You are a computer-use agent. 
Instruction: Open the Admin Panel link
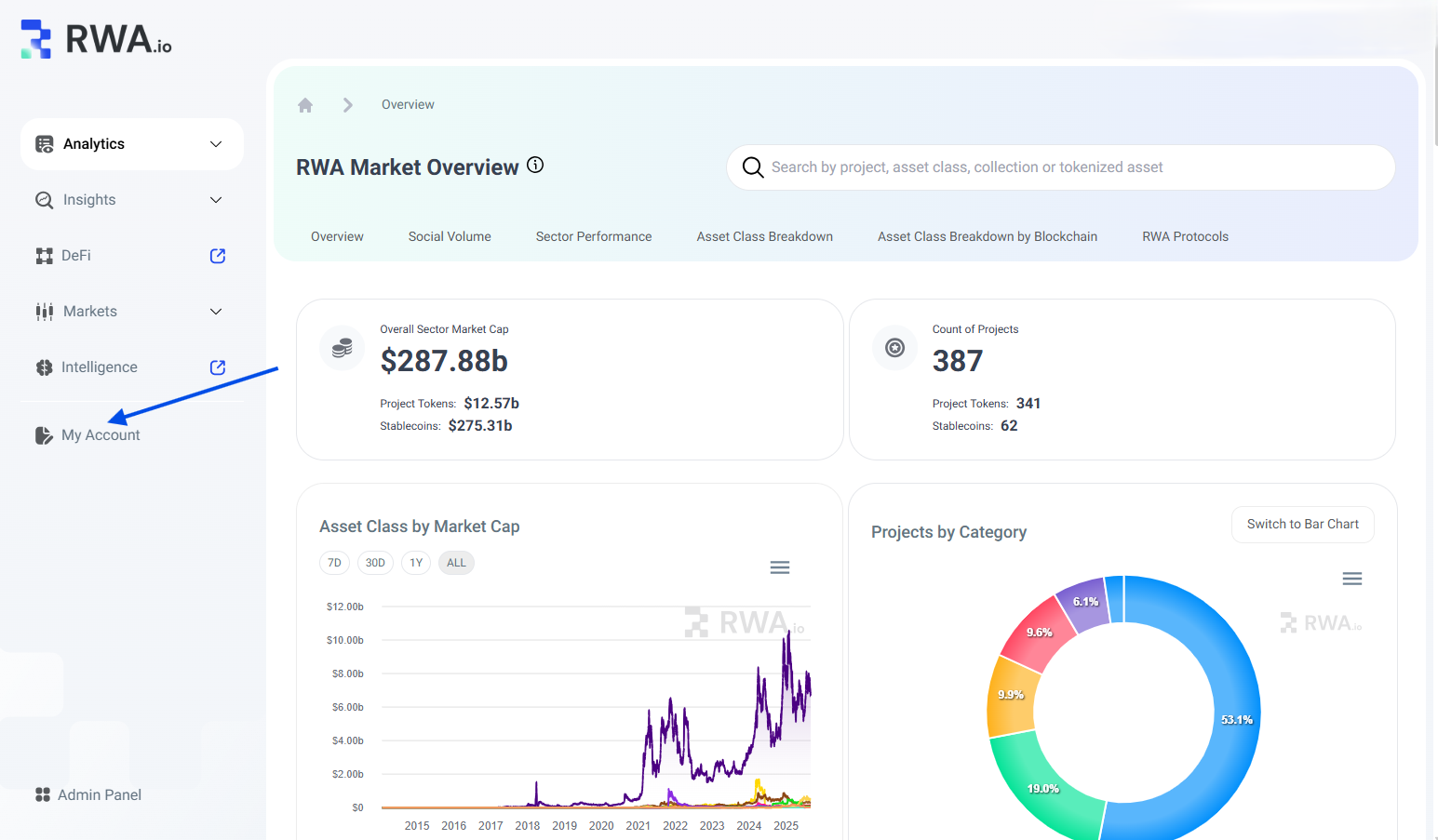(100, 794)
